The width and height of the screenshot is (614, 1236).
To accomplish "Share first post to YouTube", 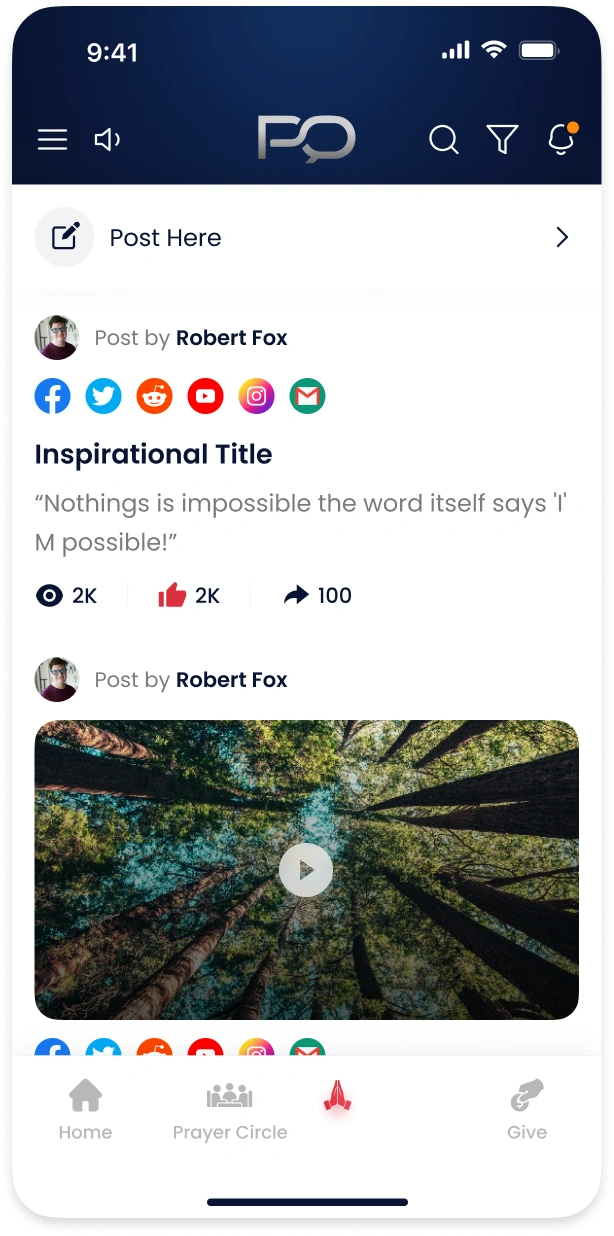I will coord(206,396).
